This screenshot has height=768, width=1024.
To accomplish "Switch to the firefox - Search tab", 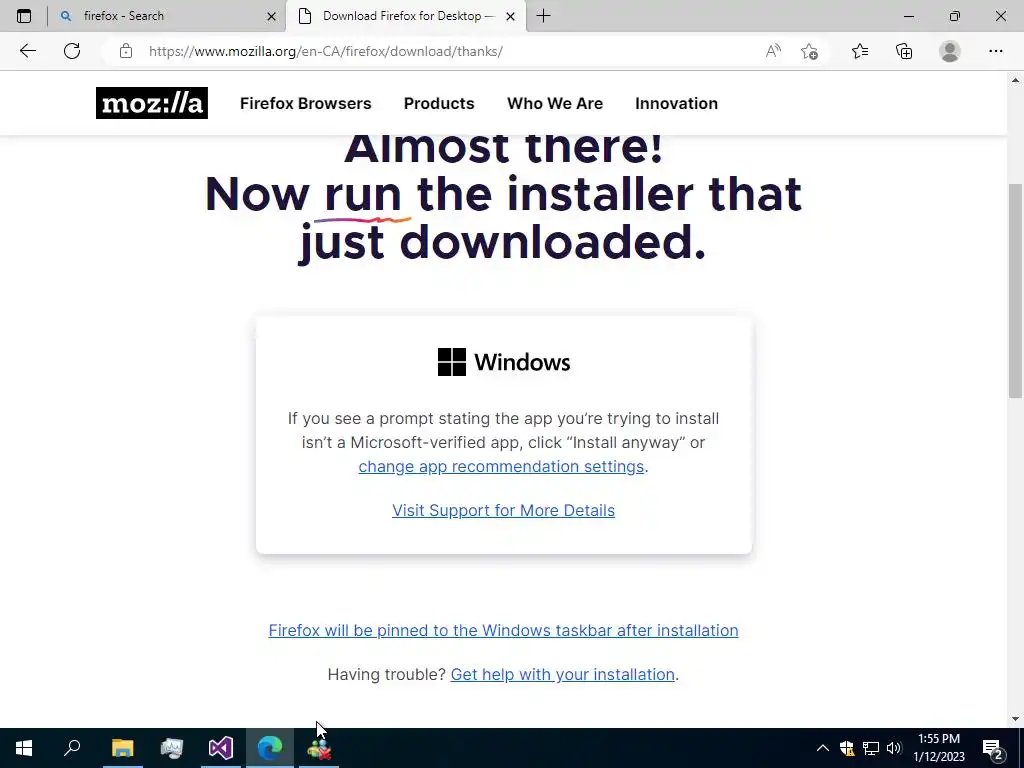I will 167,16.
